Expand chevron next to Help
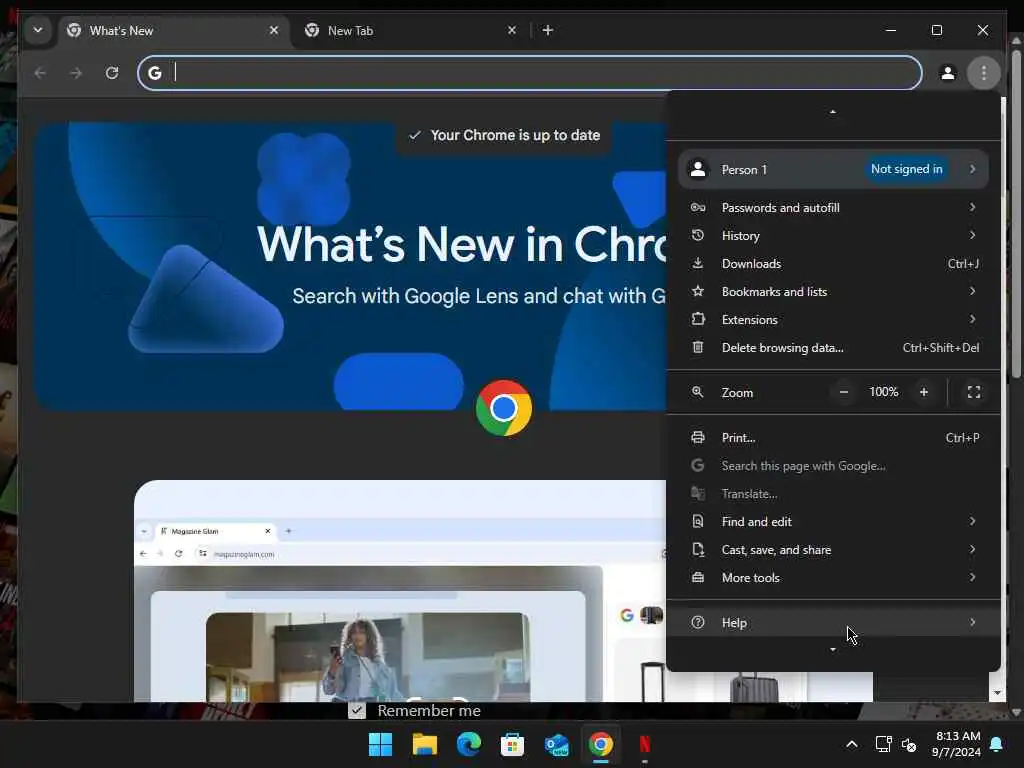 [972, 622]
